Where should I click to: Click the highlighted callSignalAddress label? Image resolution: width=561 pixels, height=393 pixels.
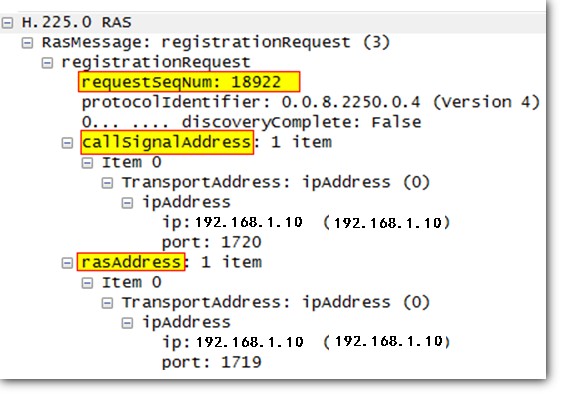click(167, 142)
